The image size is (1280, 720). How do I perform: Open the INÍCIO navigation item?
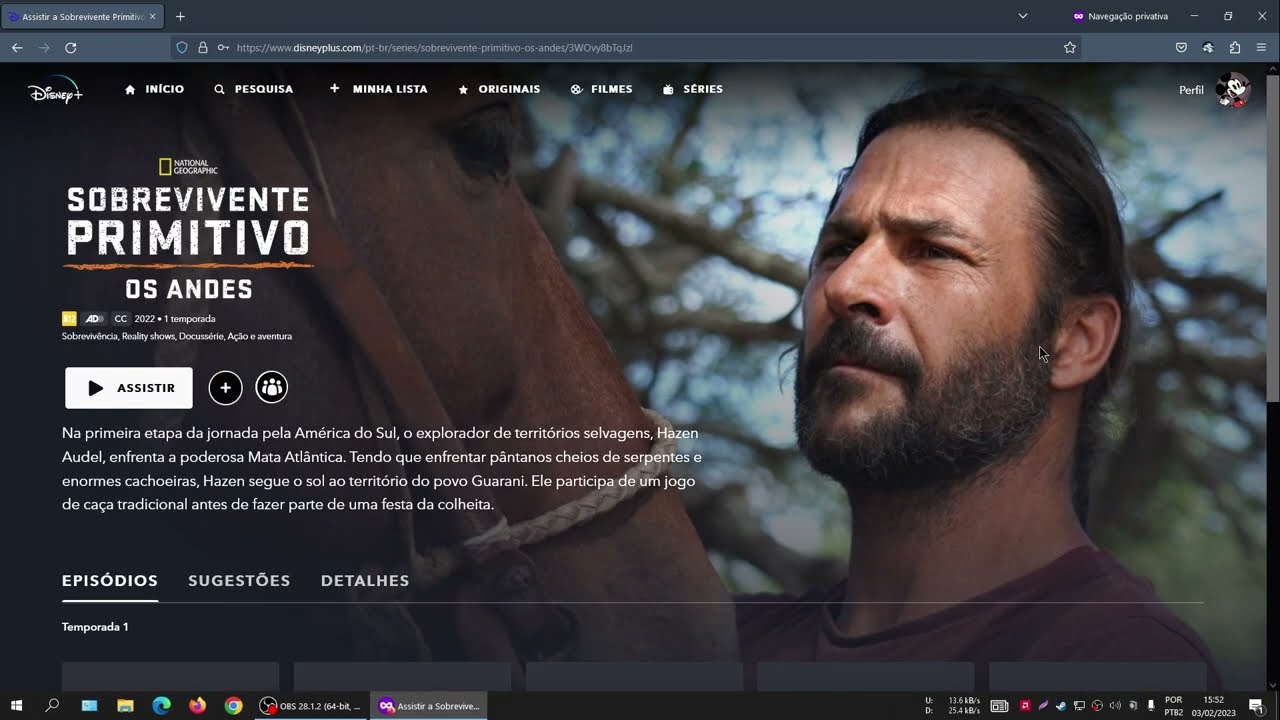(x=155, y=89)
